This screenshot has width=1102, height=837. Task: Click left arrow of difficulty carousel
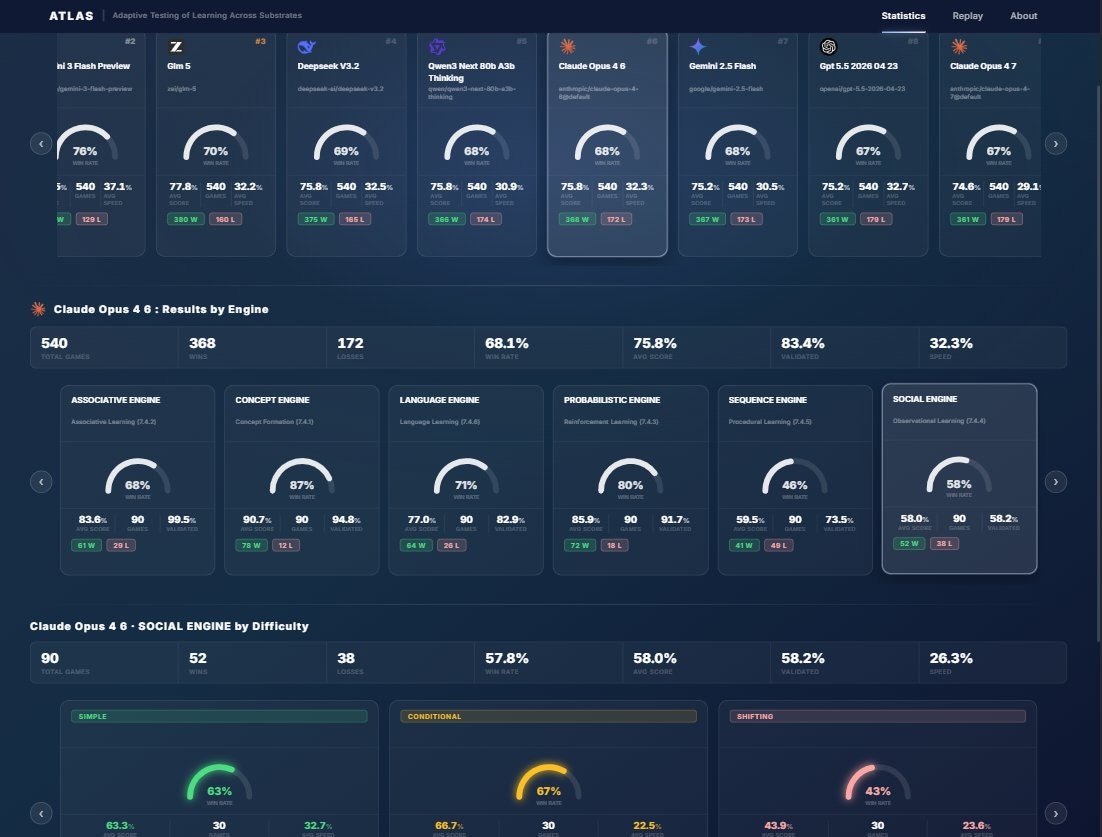tap(41, 813)
